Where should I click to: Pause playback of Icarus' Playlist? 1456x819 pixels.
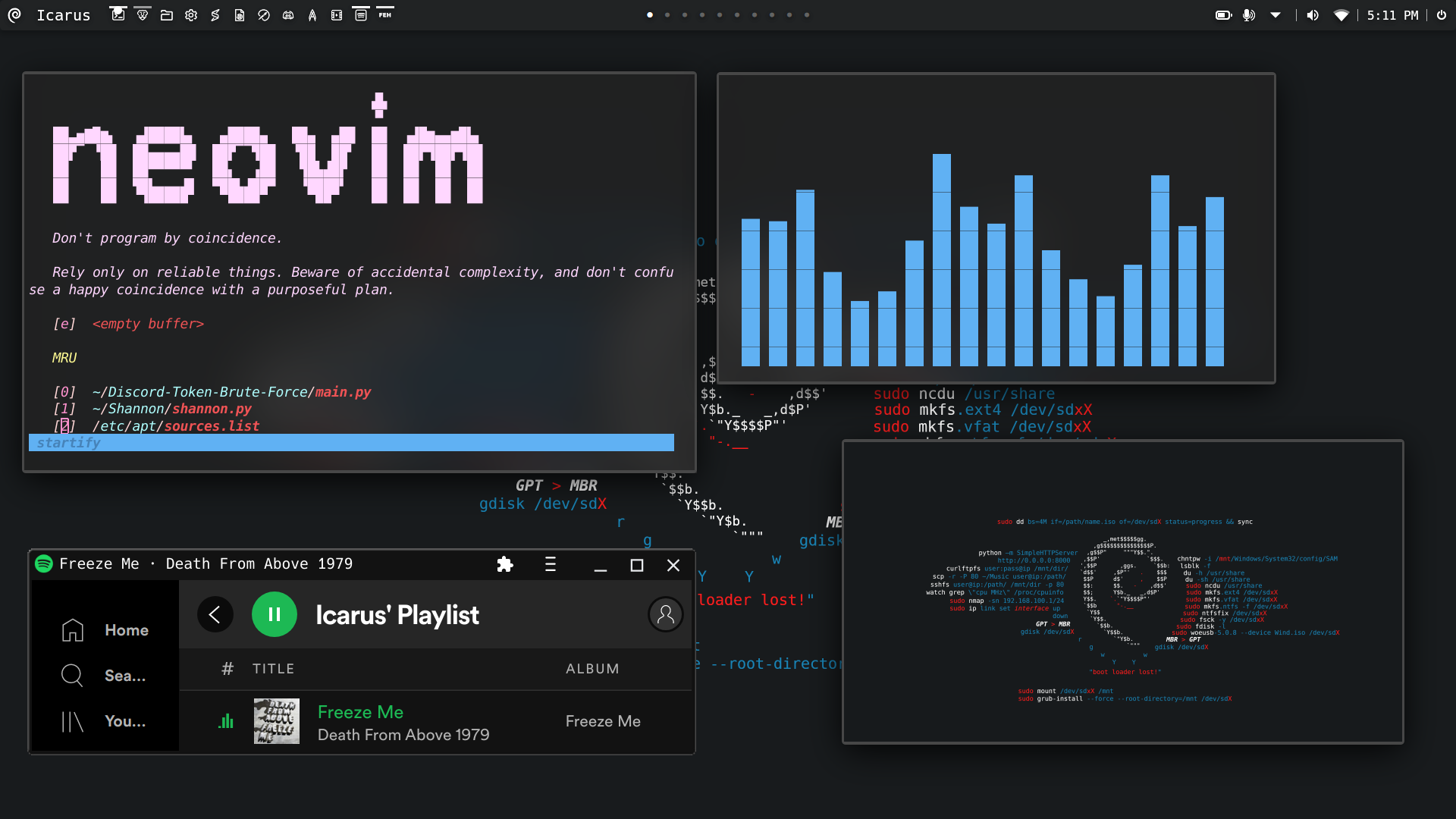point(274,614)
